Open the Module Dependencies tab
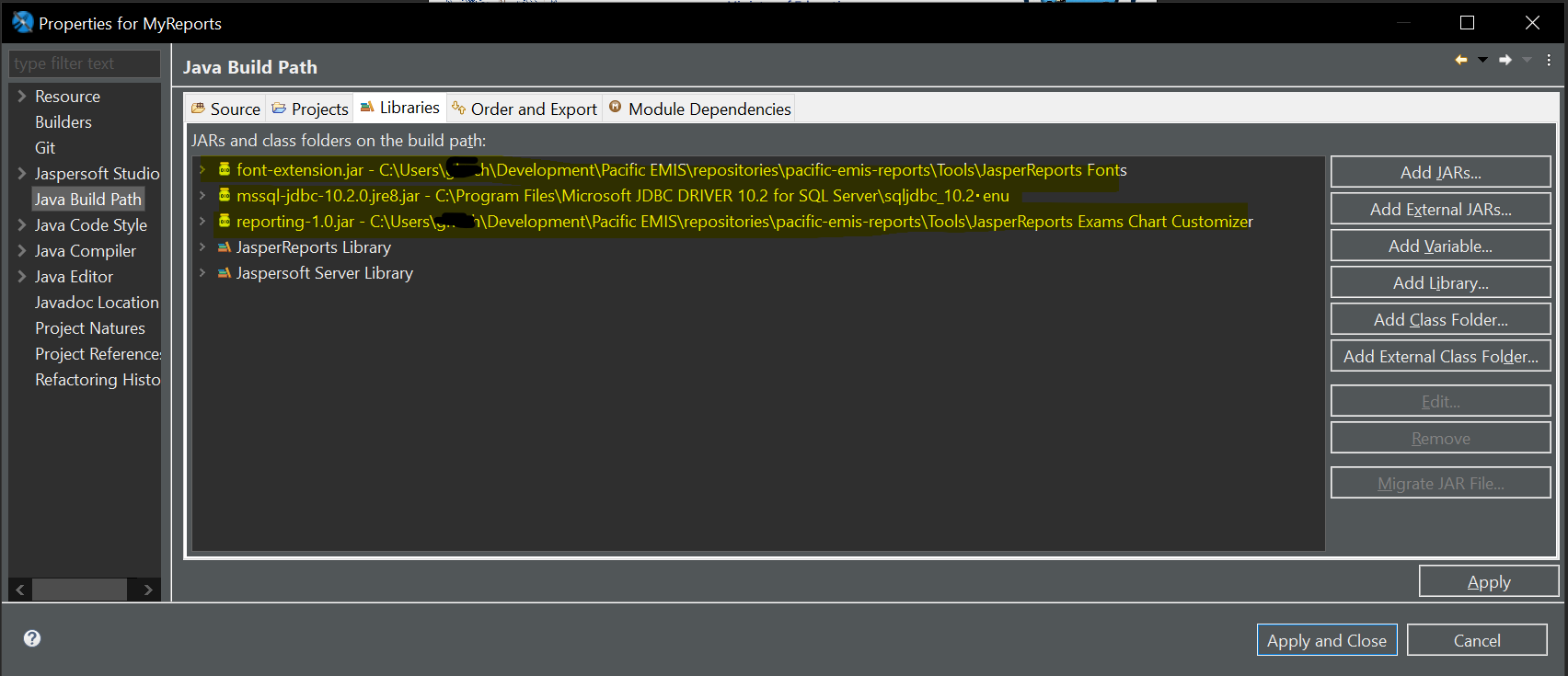 [x=699, y=109]
